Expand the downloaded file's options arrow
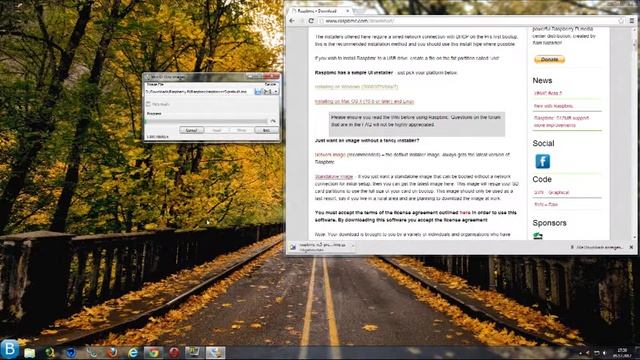 (x=353, y=246)
